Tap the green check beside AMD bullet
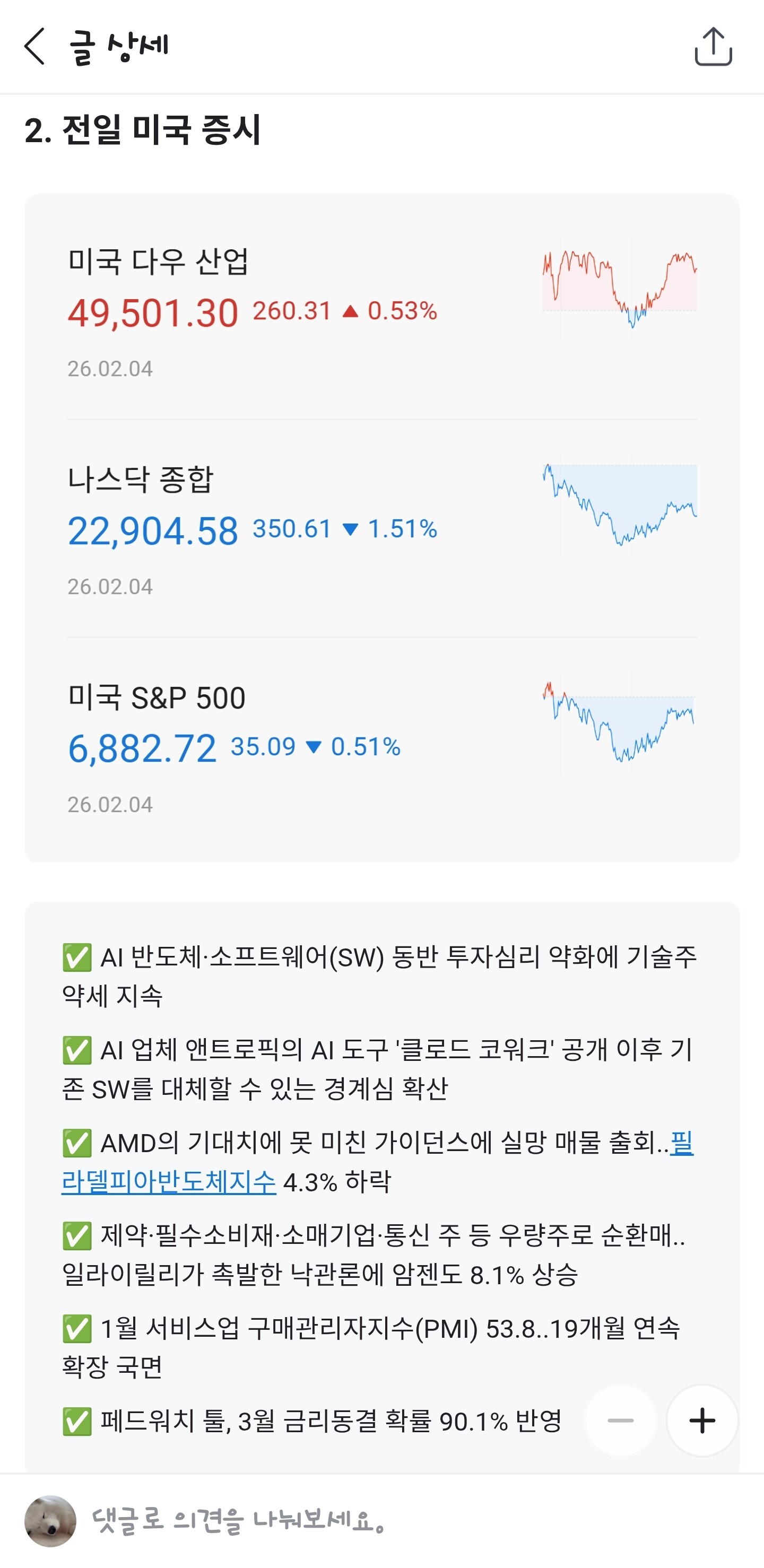 pos(77,1143)
